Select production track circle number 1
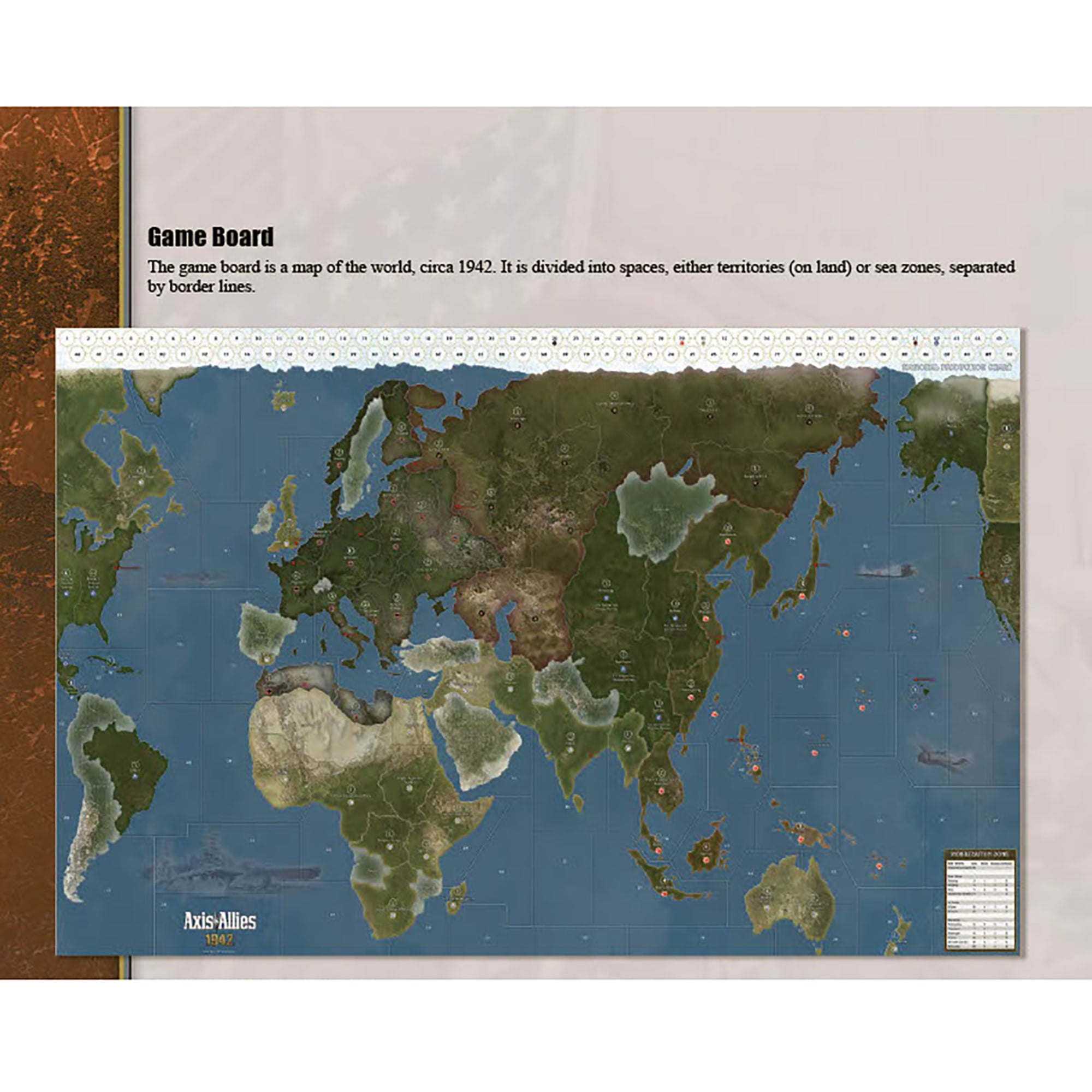Screen dimensions: 1092x1092 [x=67, y=339]
